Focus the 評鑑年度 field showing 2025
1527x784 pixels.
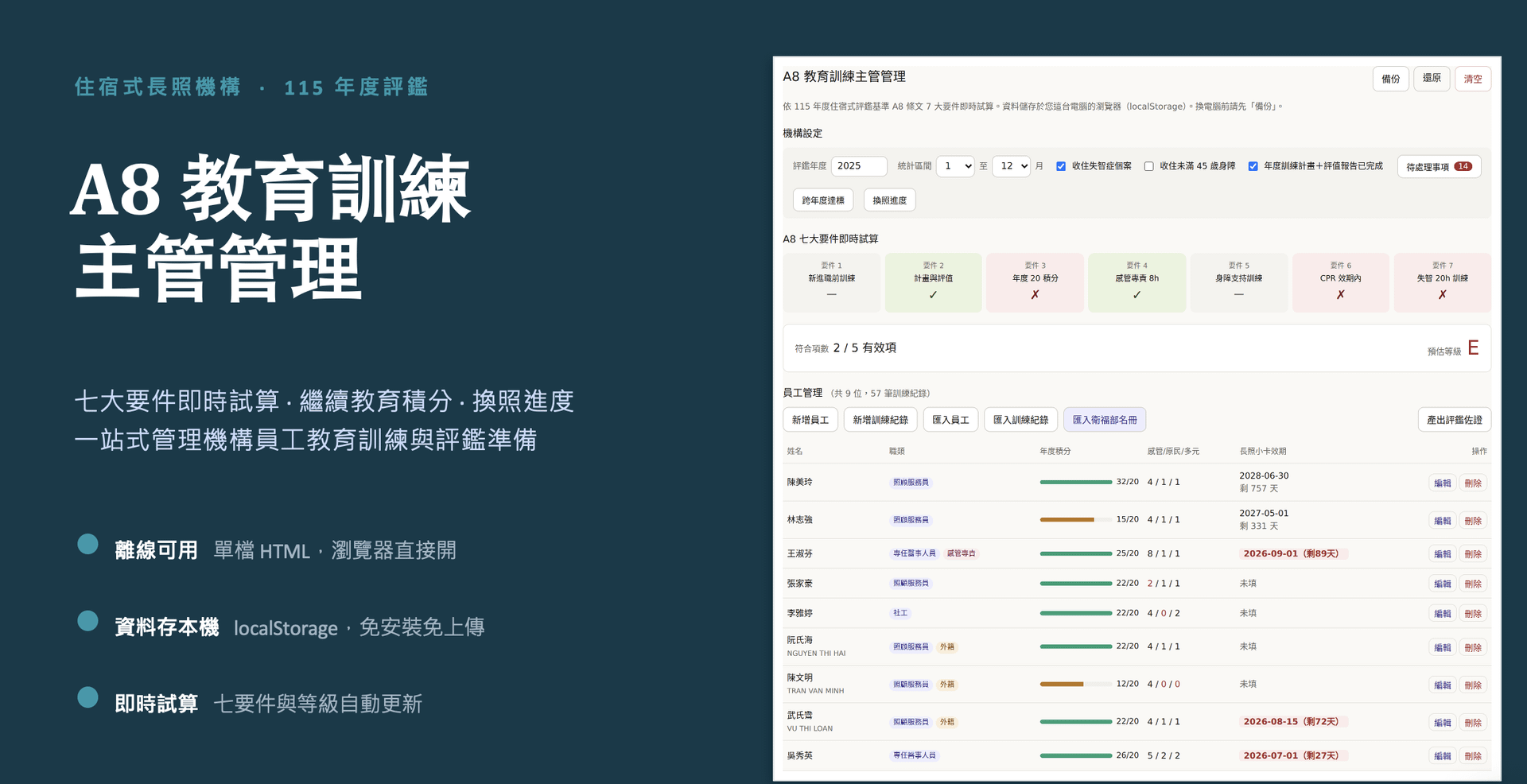pyautogui.click(x=859, y=166)
